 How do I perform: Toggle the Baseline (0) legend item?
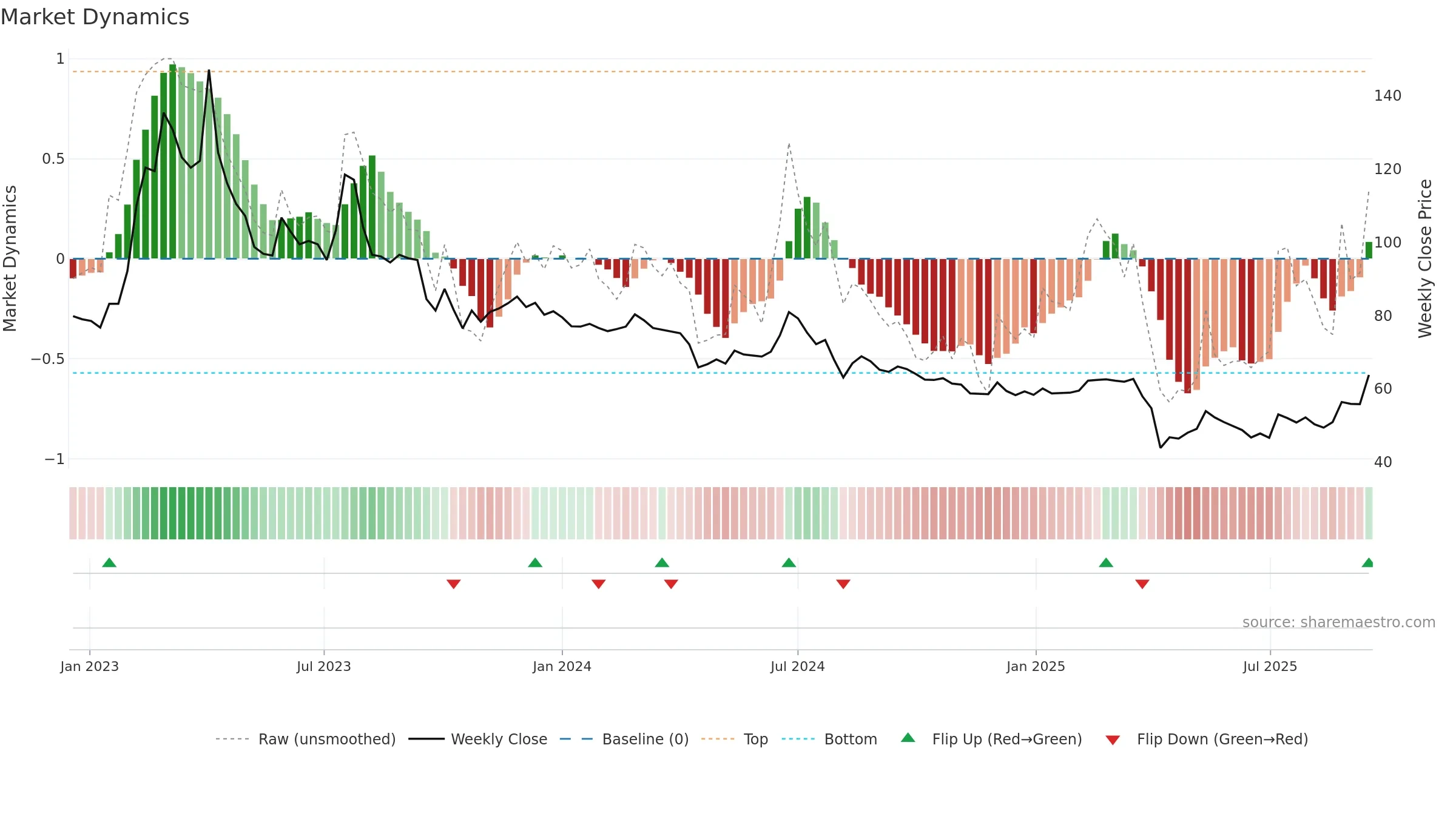(x=624, y=739)
